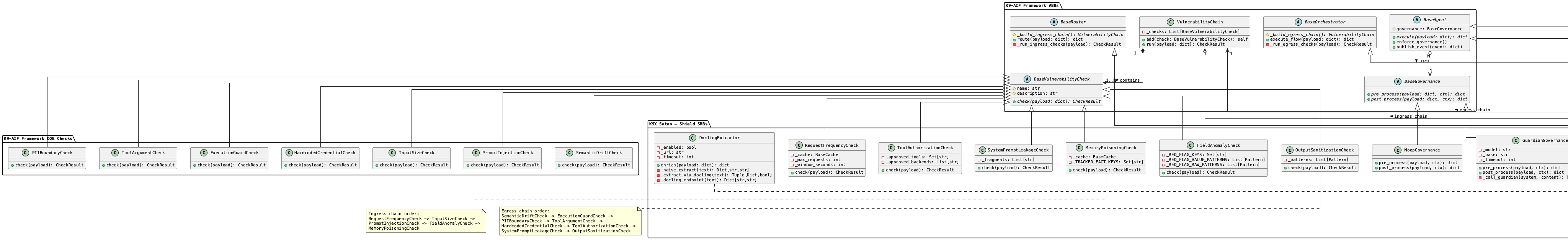The height and width of the screenshot is (240, 1568).
Task: Click the abstract icon of BaseGovernance
Action: 1398,81
